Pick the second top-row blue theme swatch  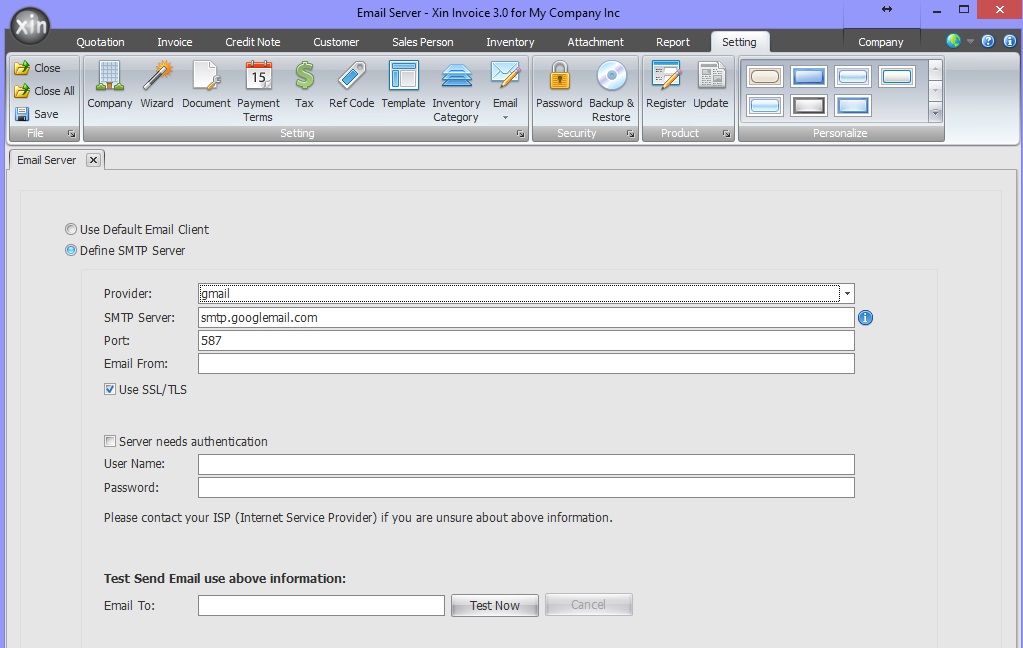(808, 77)
